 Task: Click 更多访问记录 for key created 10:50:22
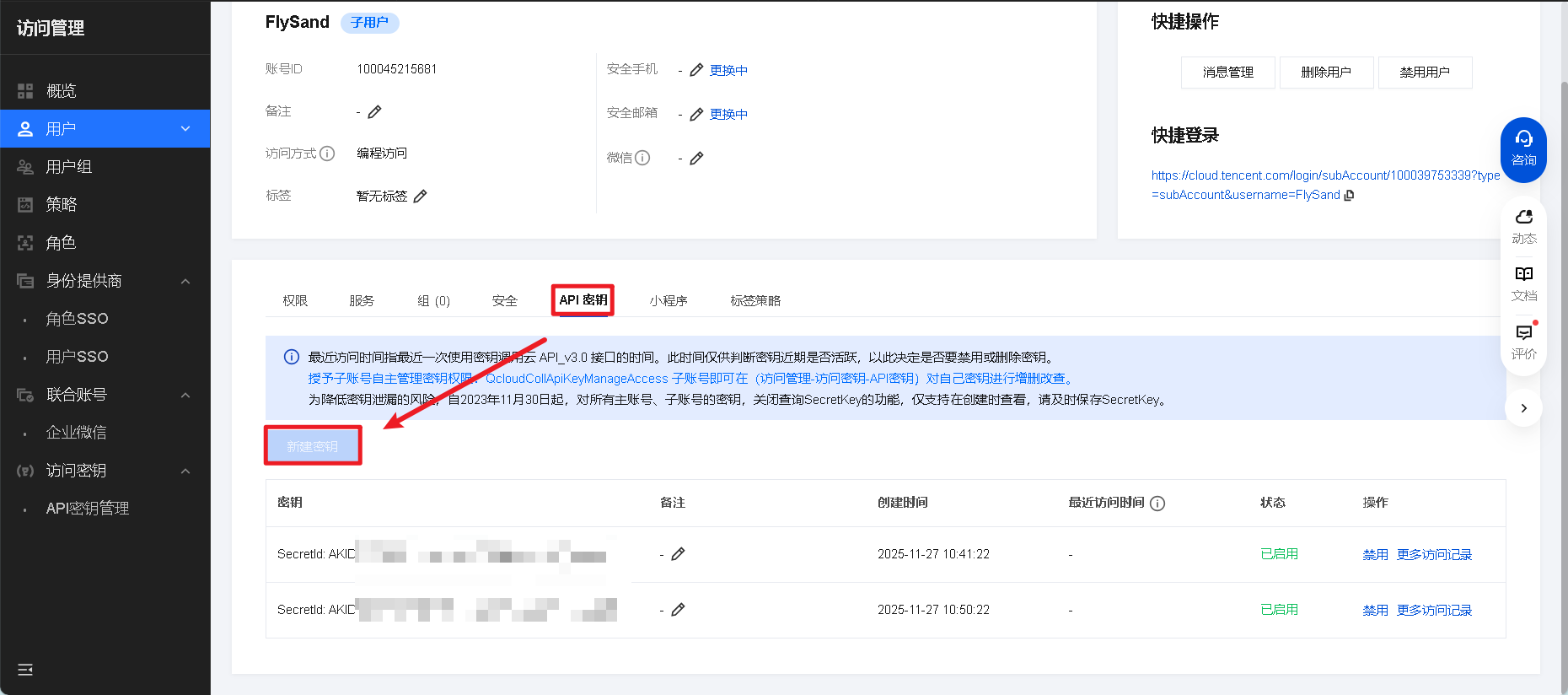tap(1434, 611)
